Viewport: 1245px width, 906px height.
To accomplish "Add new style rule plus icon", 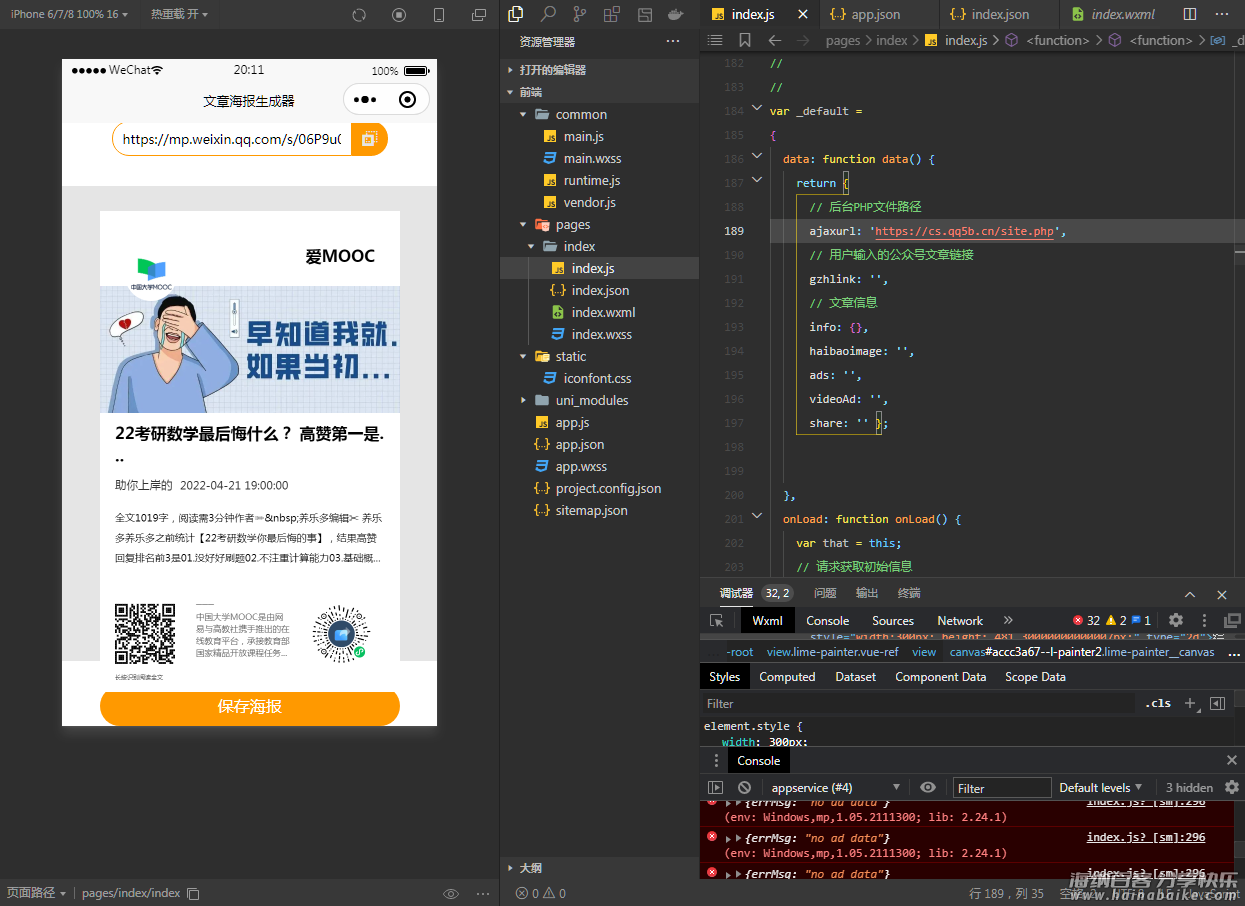I will (x=1191, y=704).
